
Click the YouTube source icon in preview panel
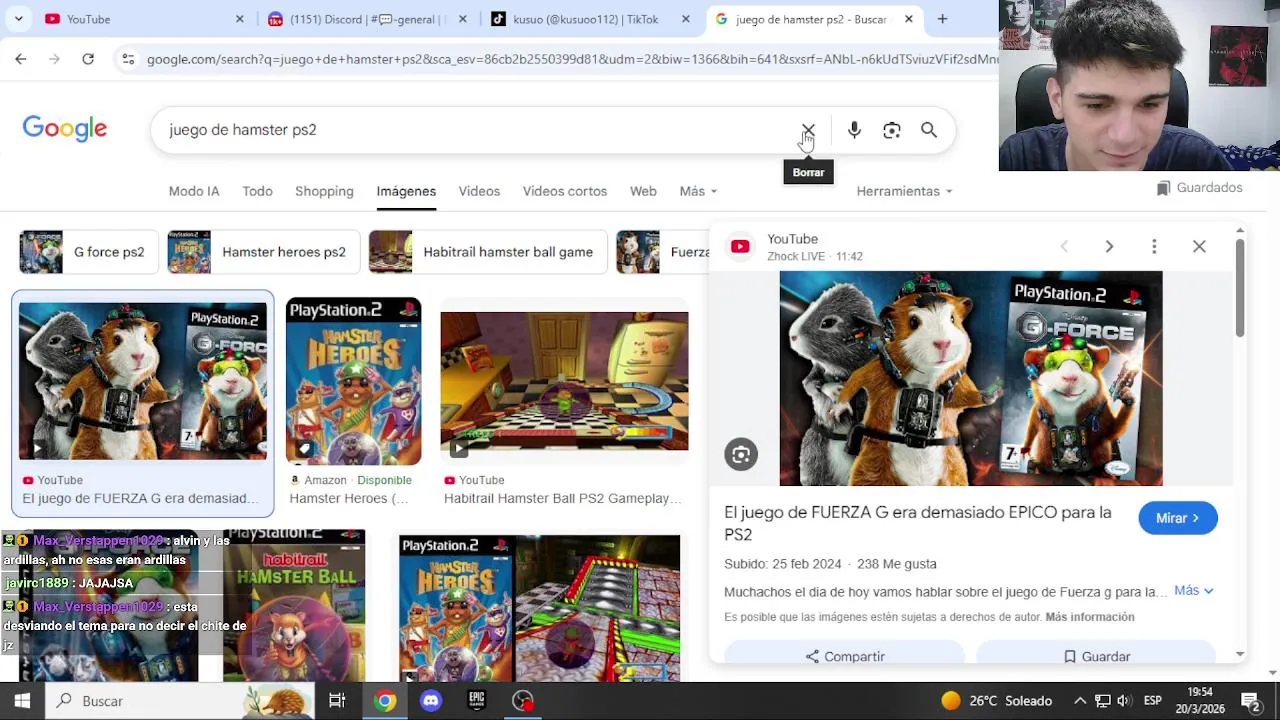[740, 247]
